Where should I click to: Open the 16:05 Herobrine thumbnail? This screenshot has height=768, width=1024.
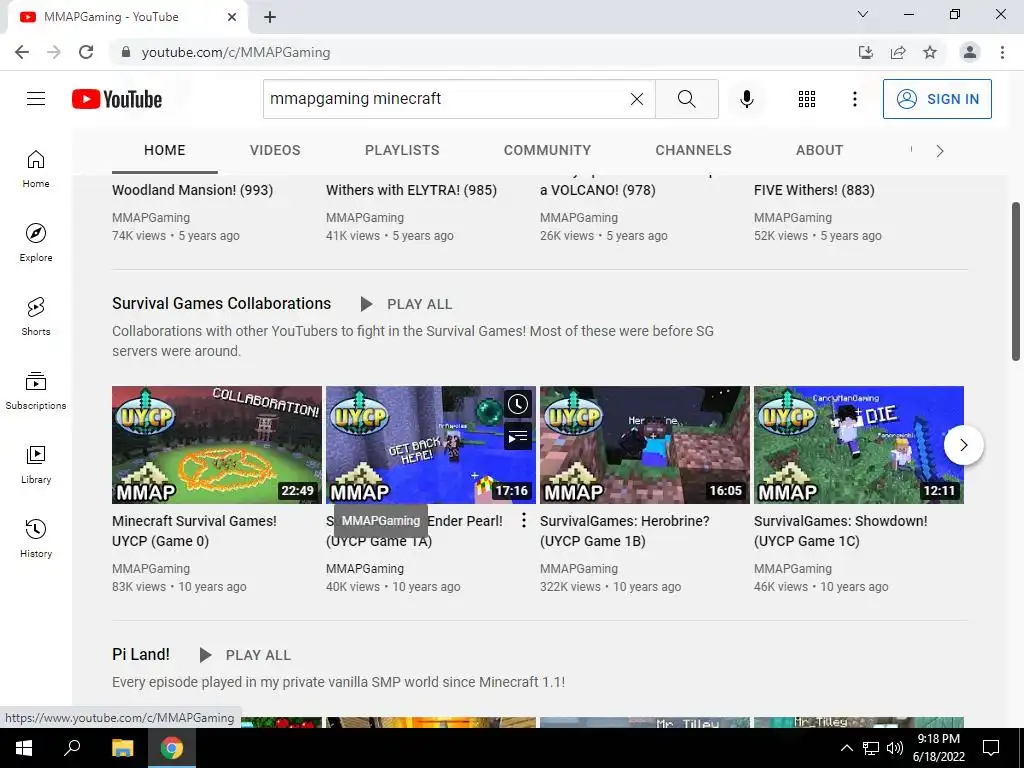click(645, 445)
